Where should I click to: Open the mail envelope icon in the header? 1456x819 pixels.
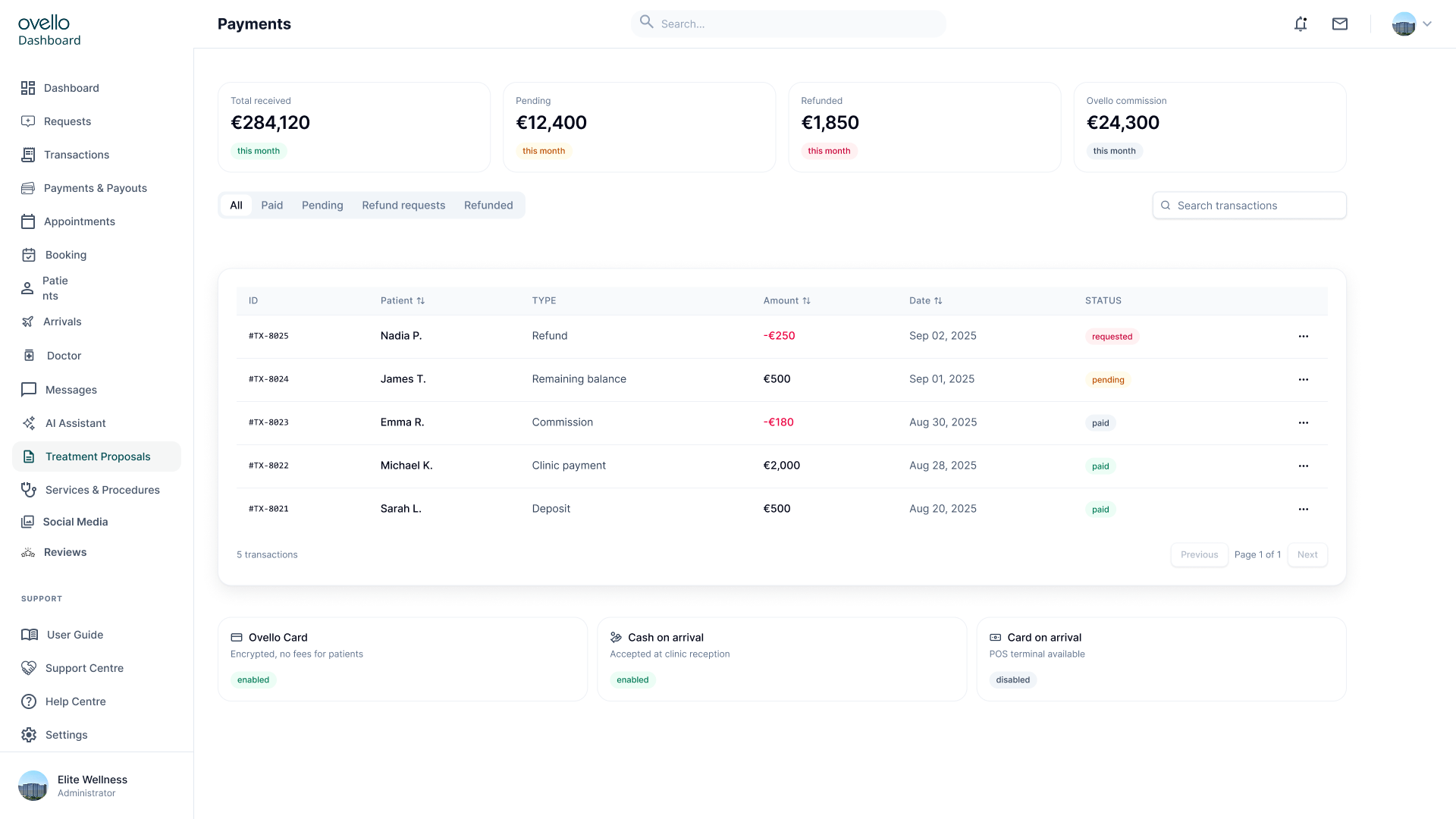1340,24
